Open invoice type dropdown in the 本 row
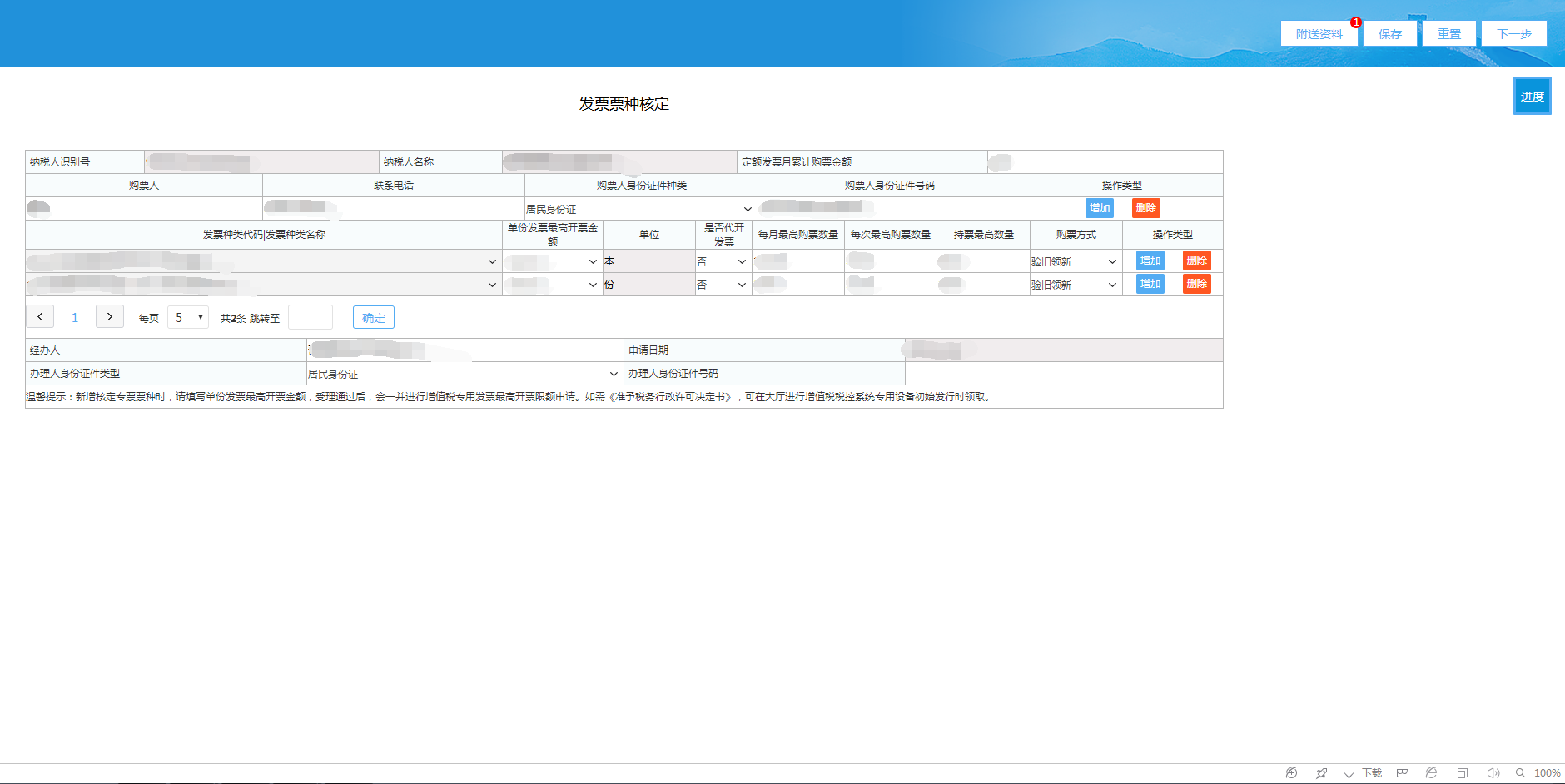The height and width of the screenshot is (784, 1565). (x=263, y=261)
